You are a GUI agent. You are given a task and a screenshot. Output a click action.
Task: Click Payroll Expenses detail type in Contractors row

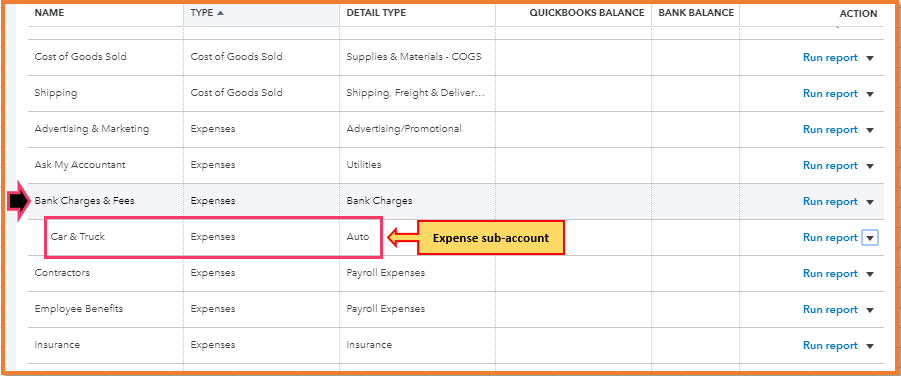(386, 273)
